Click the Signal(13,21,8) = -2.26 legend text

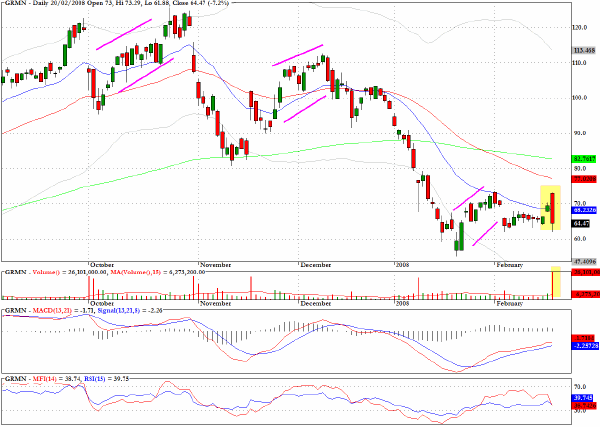click(130, 310)
